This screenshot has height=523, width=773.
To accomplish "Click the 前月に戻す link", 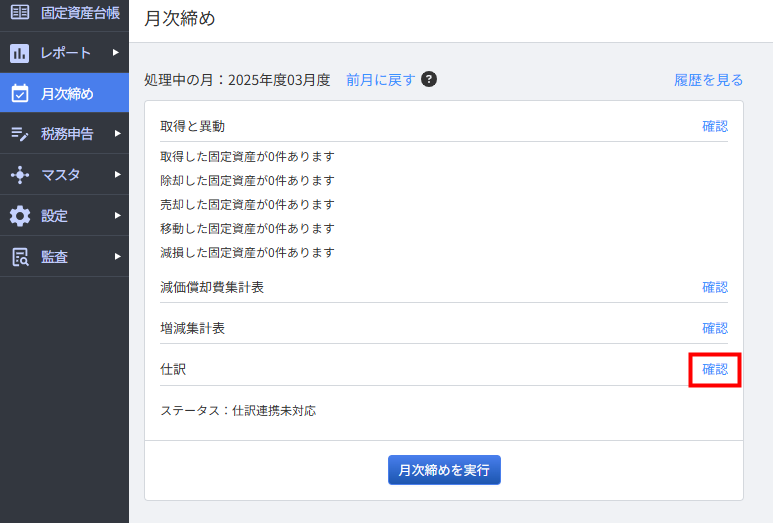I will (x=380, y=80).
